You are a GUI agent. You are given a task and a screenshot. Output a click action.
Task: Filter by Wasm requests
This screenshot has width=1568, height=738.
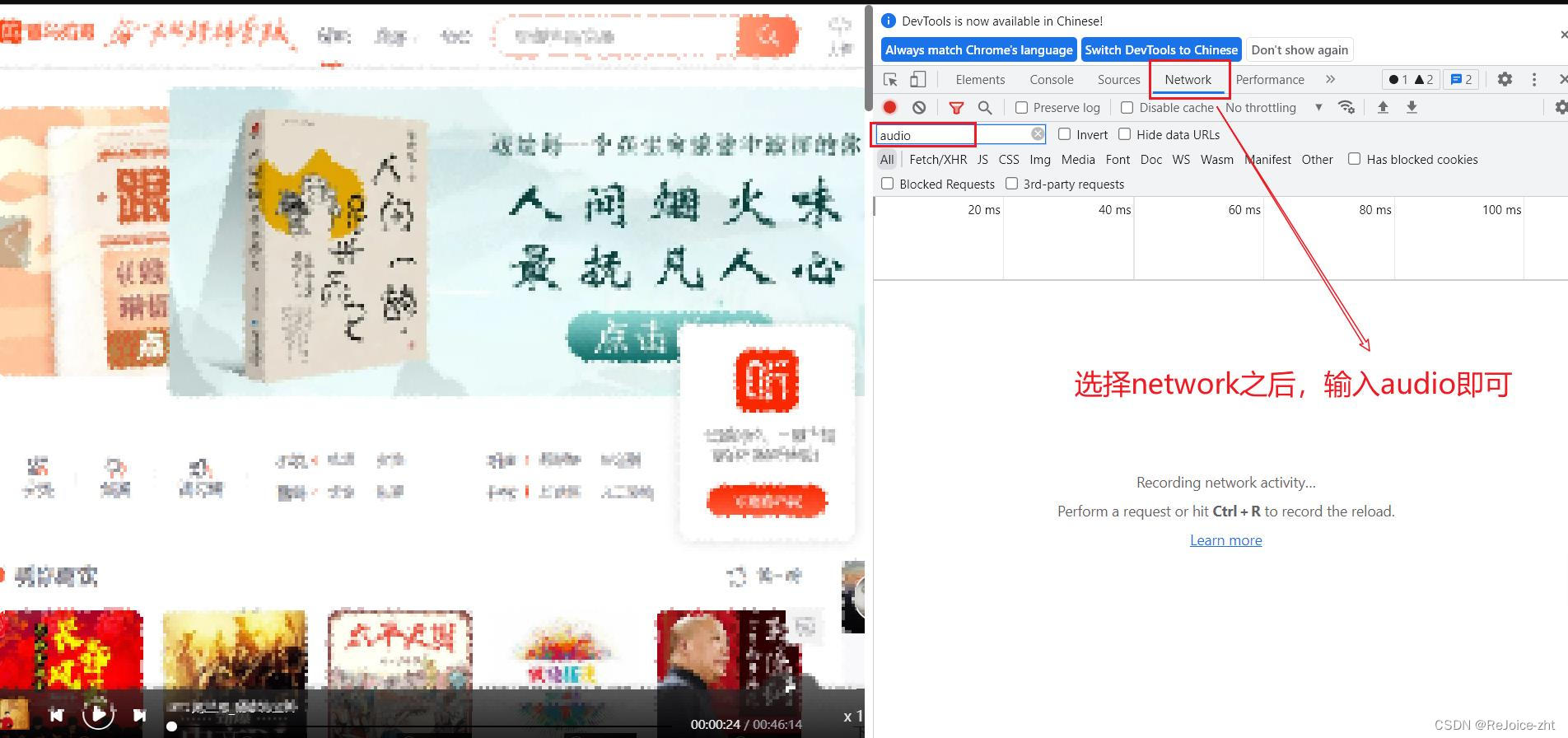[1217, 159]
